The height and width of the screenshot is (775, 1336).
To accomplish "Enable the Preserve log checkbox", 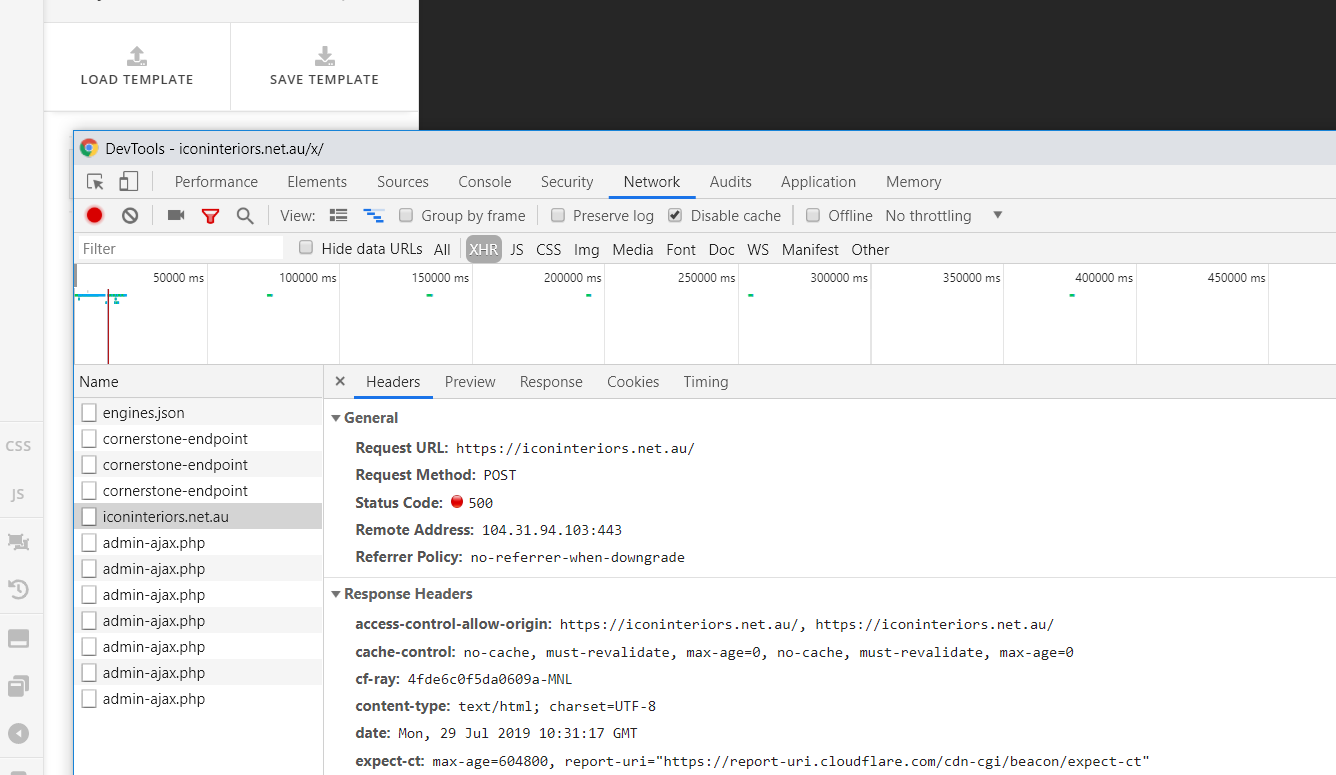I will pyautogui.click(x=558, y=215).
